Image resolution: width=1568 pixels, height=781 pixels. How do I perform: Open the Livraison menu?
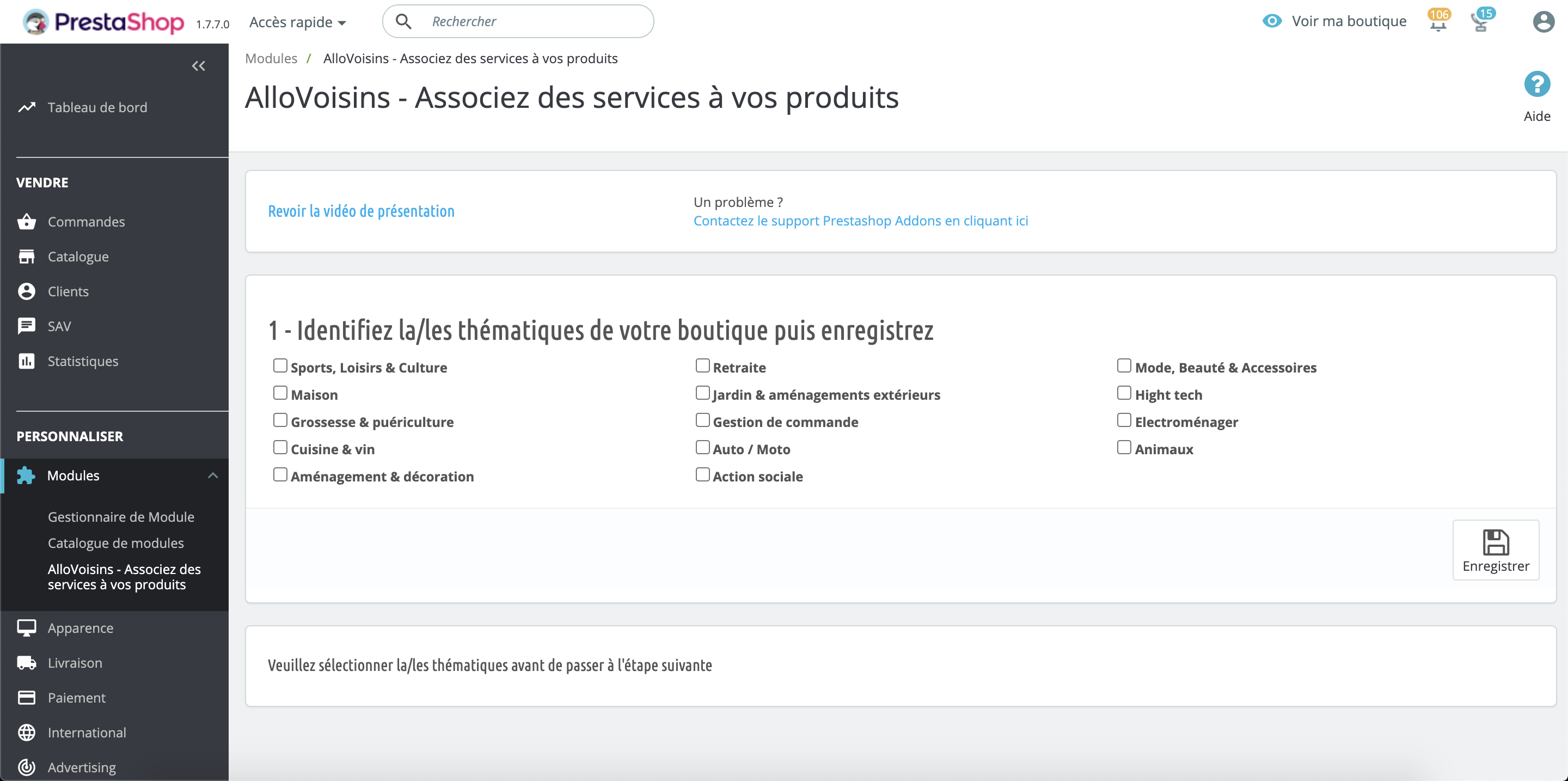point(75,662)
